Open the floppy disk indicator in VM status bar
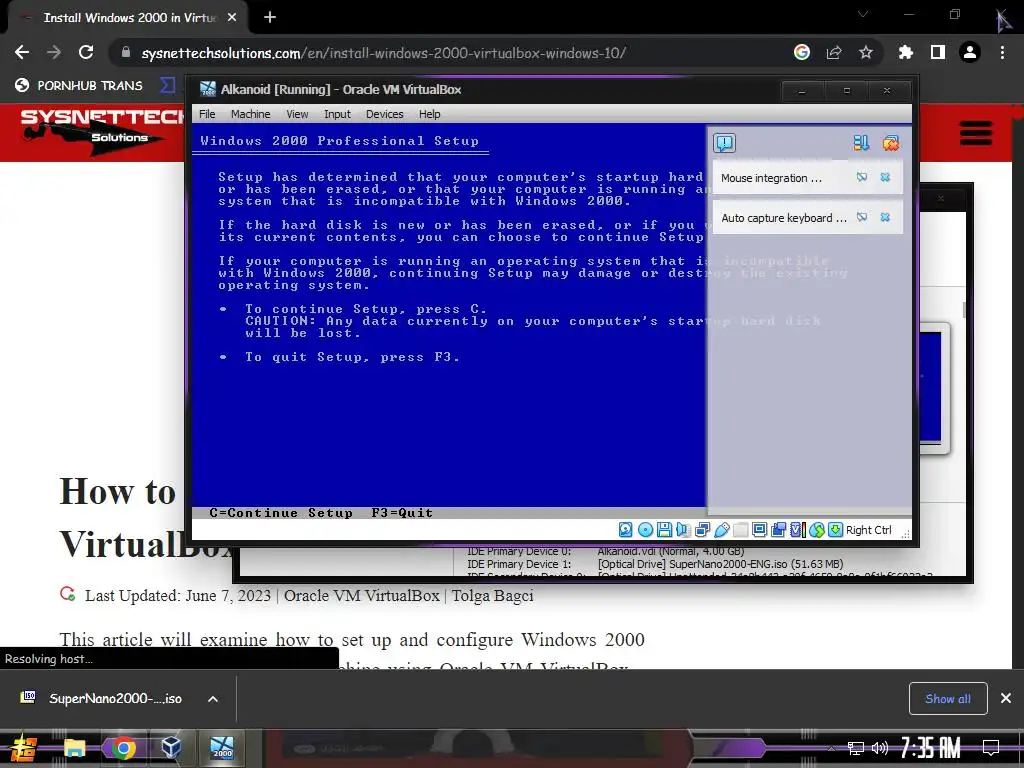The height and width of the screenshot is (768, 1024). click(x=664, y=530)
